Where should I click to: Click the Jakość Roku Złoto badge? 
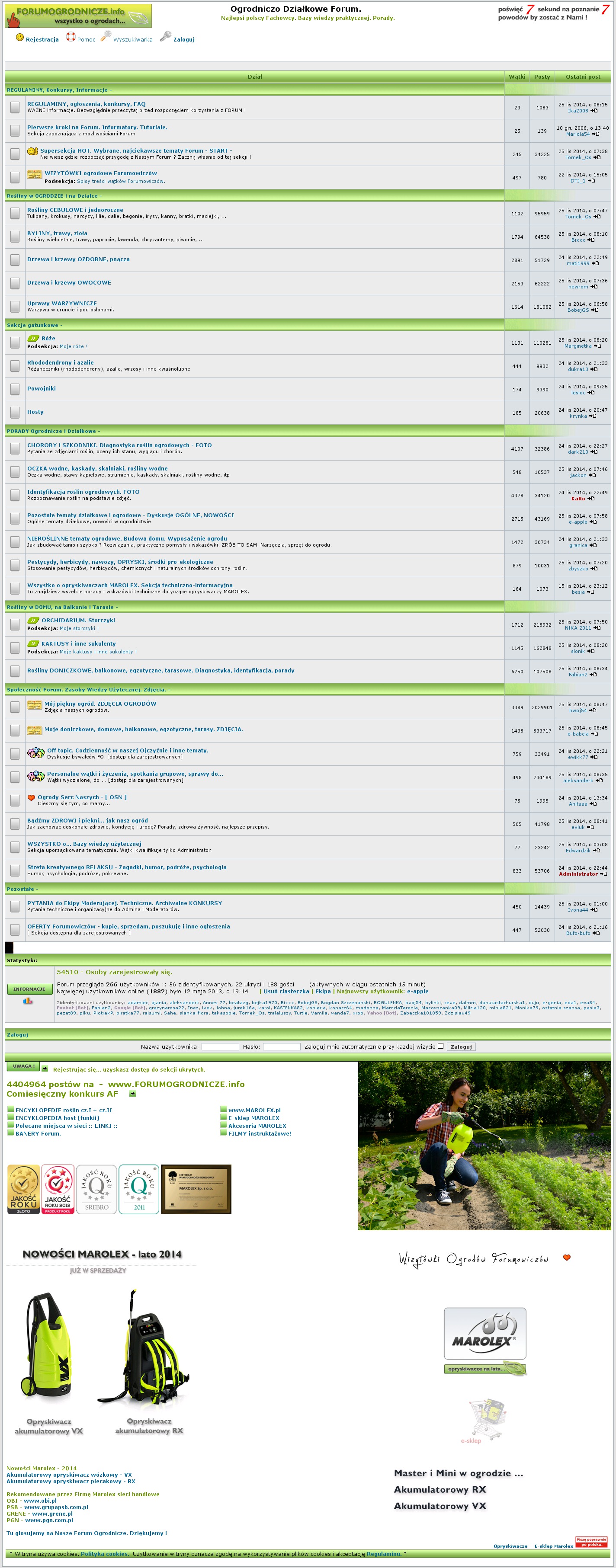click(23, 1189)
